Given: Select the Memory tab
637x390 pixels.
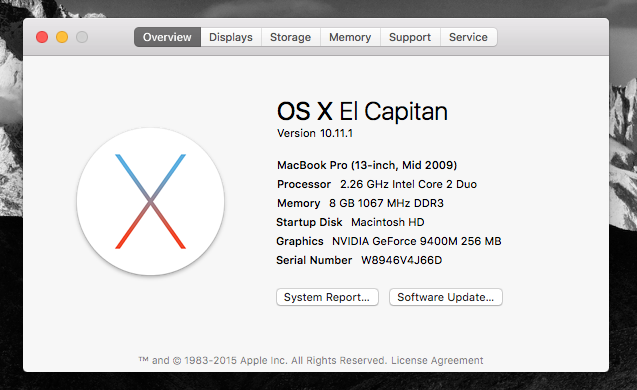Looking at the screenshot, I should pyautogui.click(x=350, y=37).
